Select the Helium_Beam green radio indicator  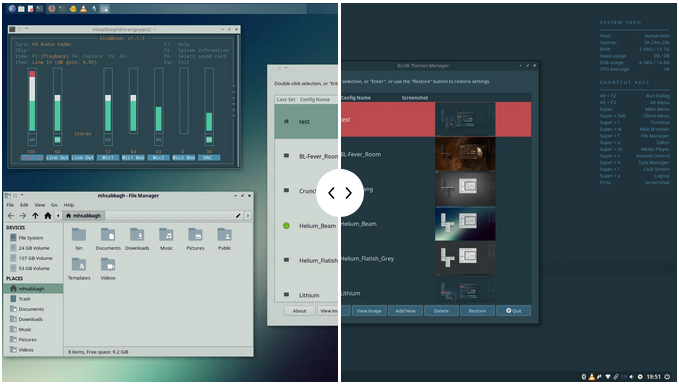(x=286, y=226)
